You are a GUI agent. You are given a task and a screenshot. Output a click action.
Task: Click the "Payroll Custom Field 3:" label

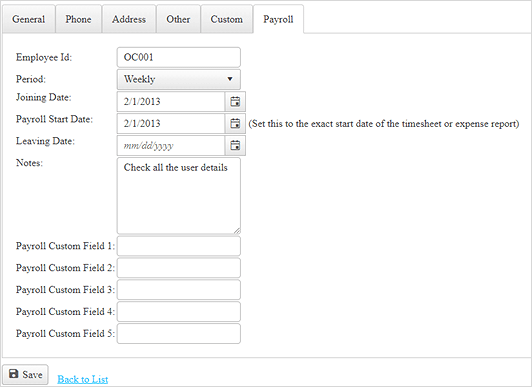[x=65, y=290]
